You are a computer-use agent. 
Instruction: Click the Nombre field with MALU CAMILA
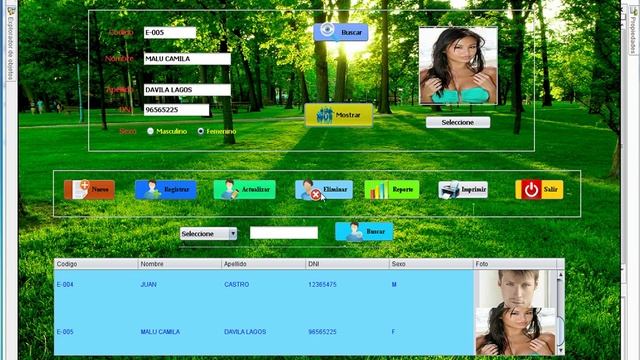(187, 59)
